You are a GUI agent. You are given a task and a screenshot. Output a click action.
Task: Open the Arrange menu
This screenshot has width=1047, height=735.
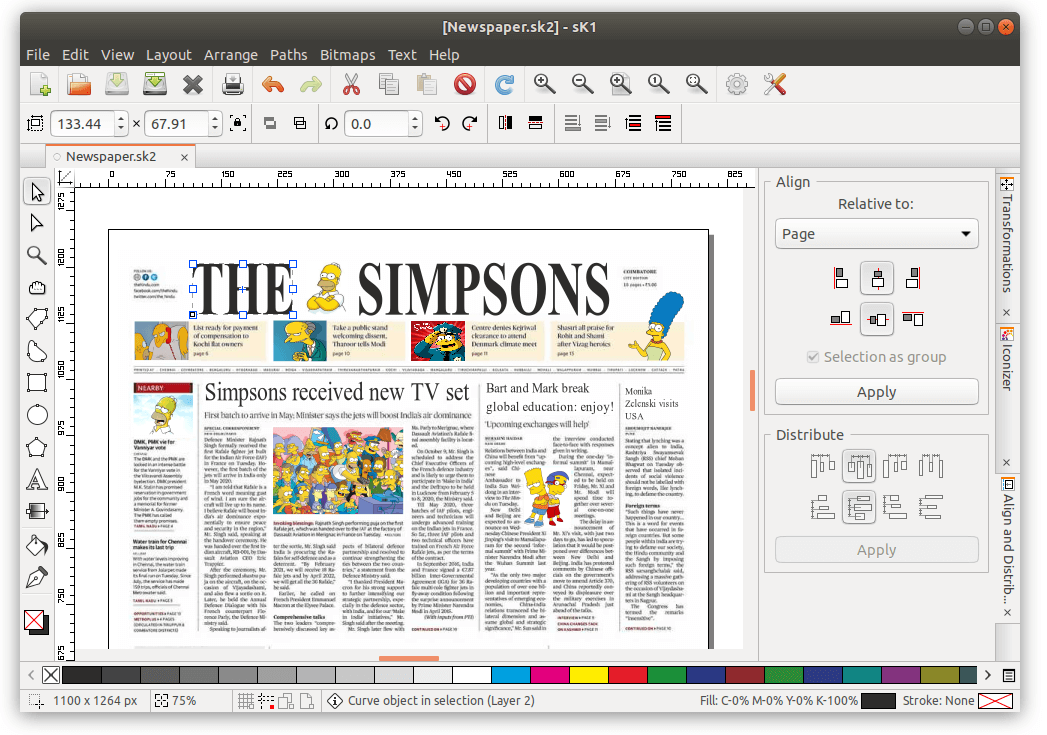[230, 55]
